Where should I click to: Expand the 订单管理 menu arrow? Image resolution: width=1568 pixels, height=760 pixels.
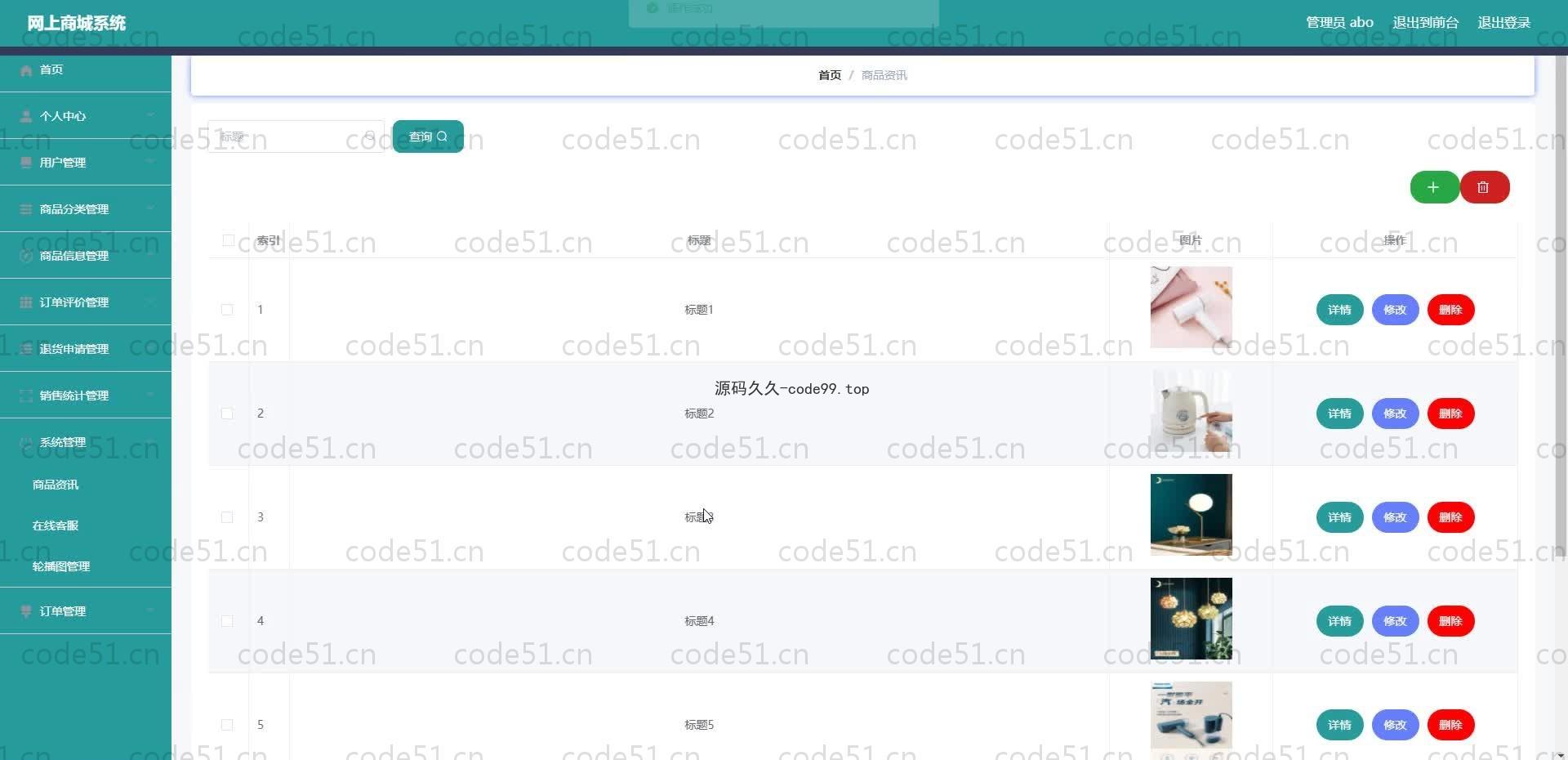click(x=150, y=611)
